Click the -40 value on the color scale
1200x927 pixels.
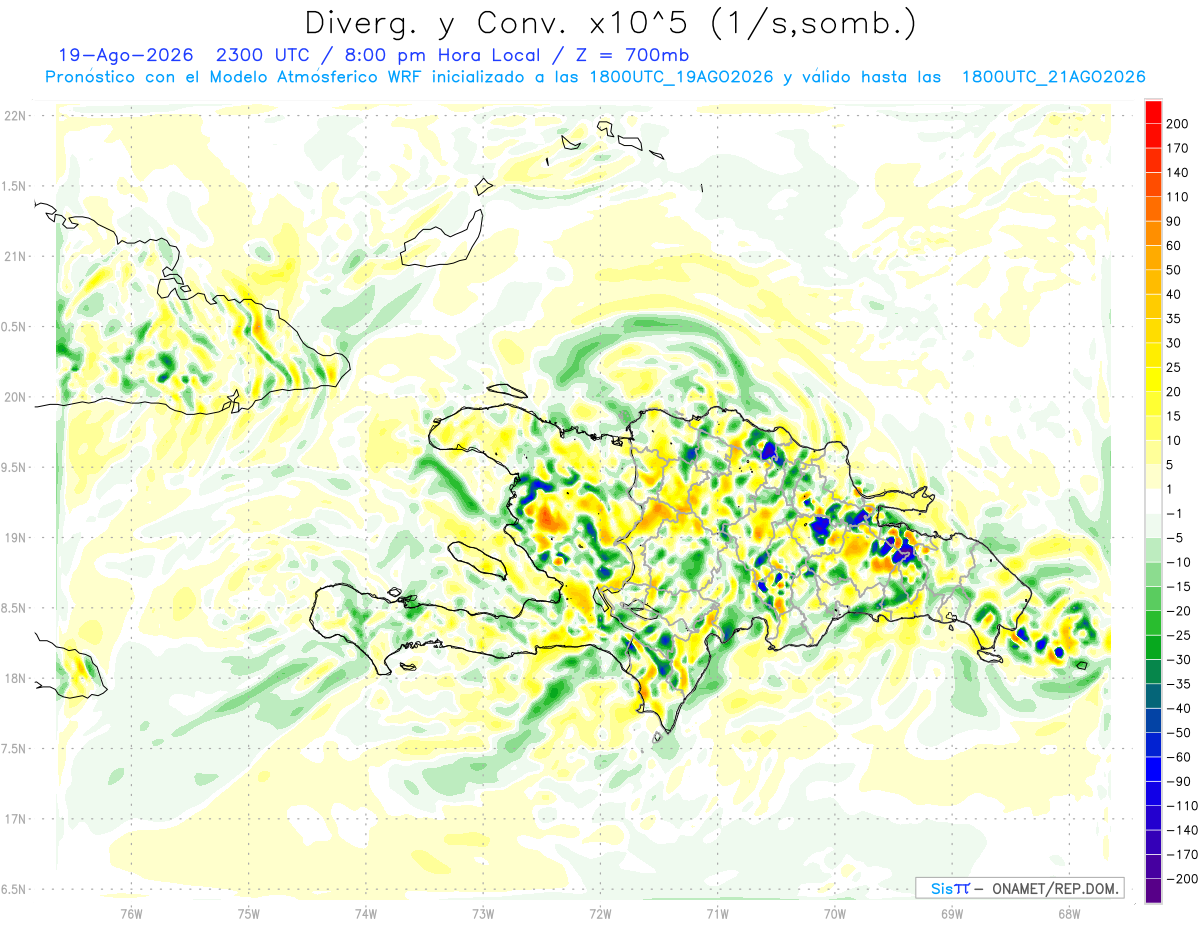(x=1177, y=709)
